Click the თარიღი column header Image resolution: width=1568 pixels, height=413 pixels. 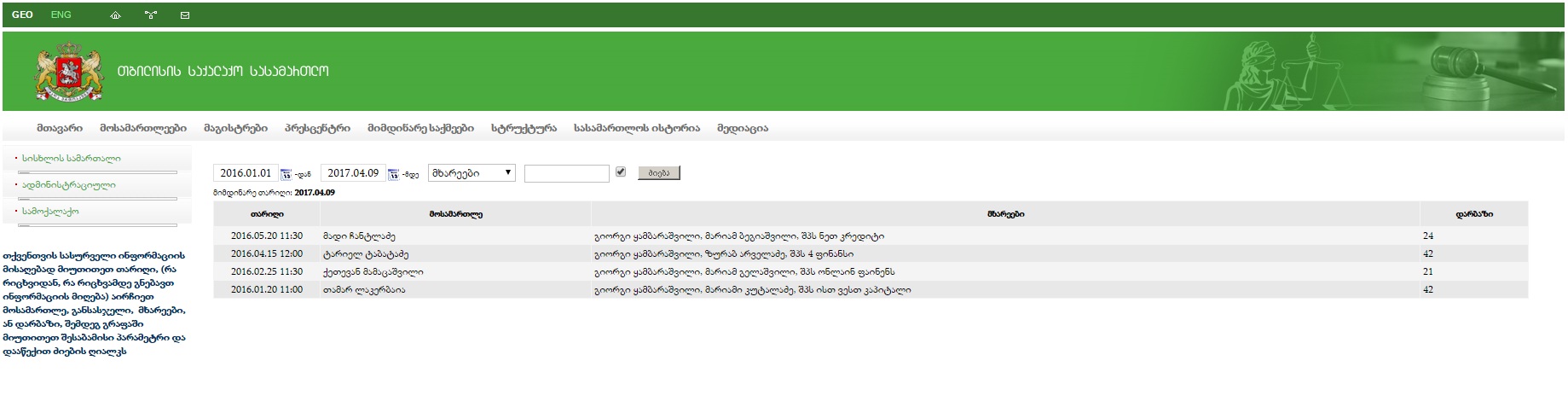click(267, 214)
